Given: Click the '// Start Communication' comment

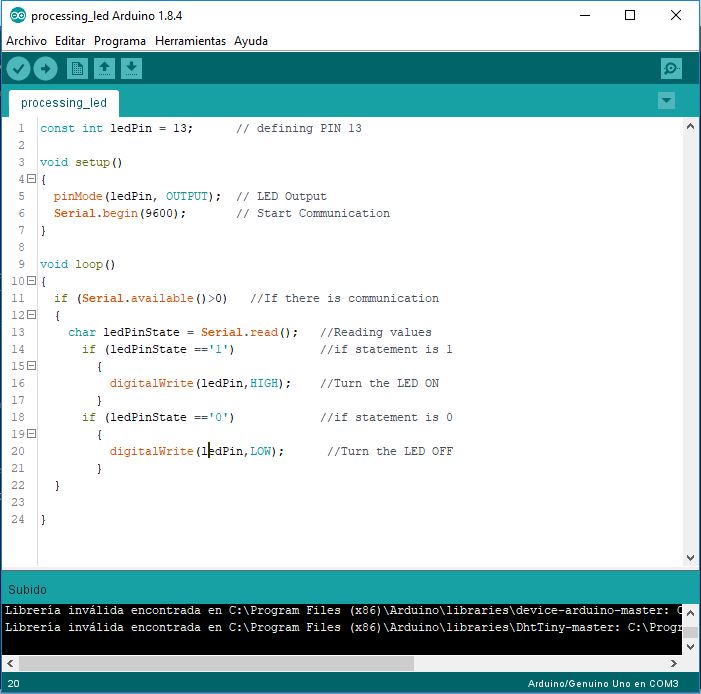Looking at the screenshot, I should (313, 213).
